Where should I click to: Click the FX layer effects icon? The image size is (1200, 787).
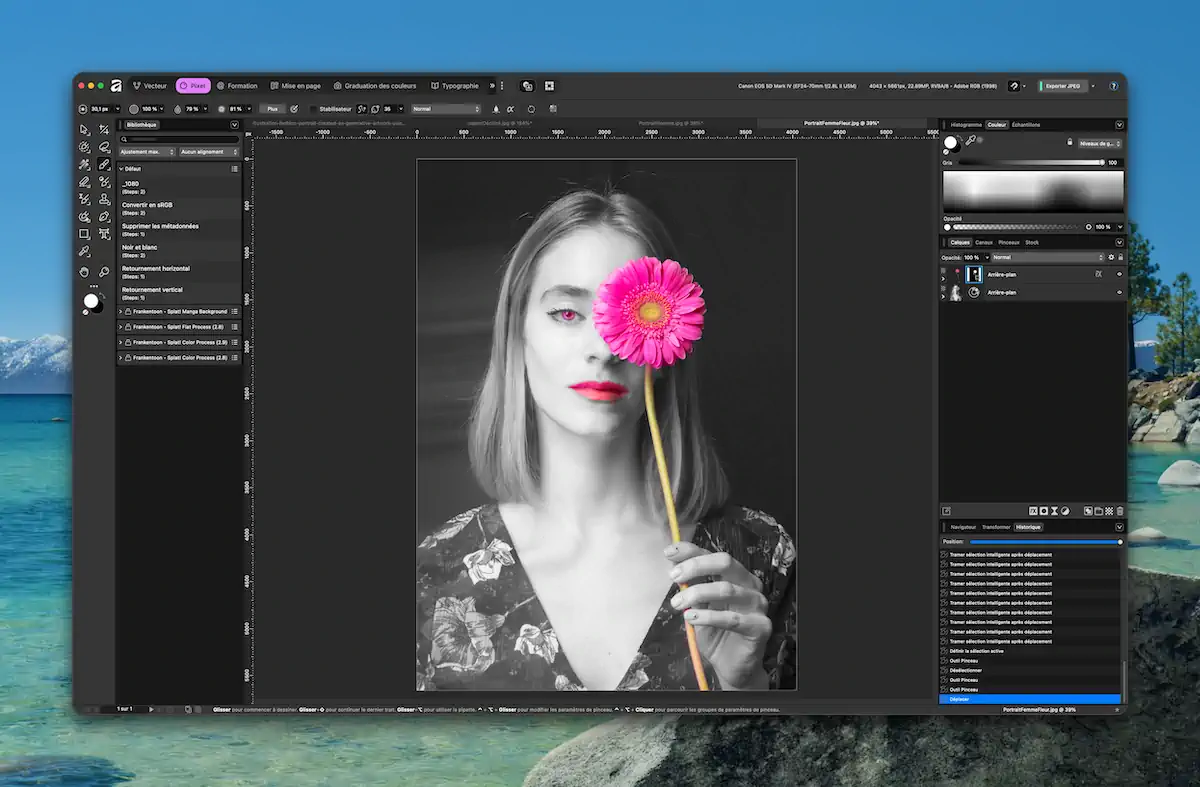(x=1033, y=511)
